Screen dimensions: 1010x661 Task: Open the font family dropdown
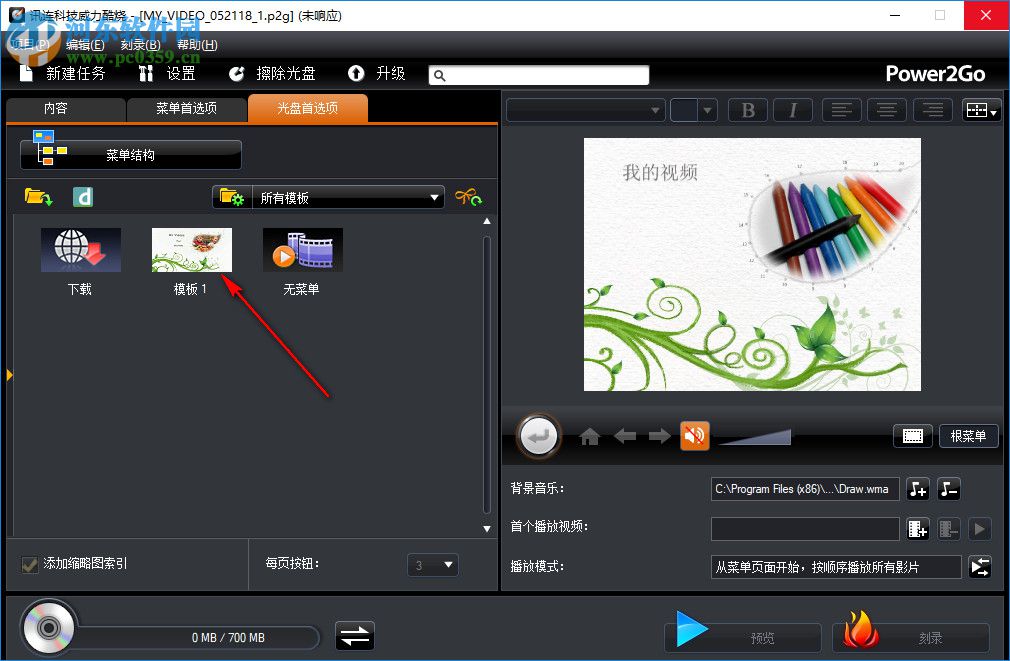tap(584, 110)
